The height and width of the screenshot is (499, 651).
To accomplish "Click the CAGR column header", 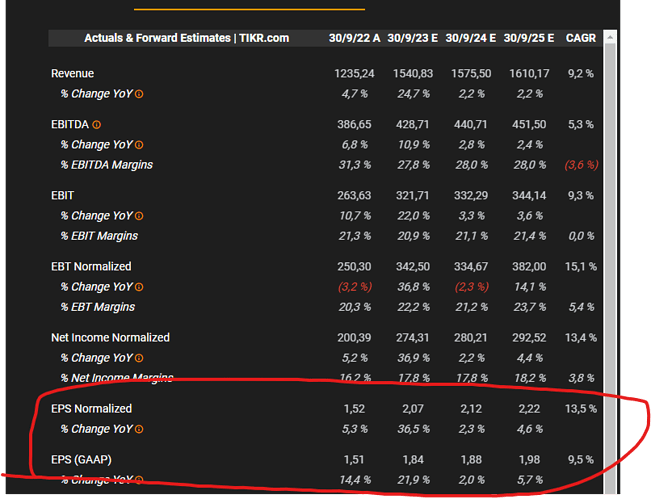I will (580, 38).
